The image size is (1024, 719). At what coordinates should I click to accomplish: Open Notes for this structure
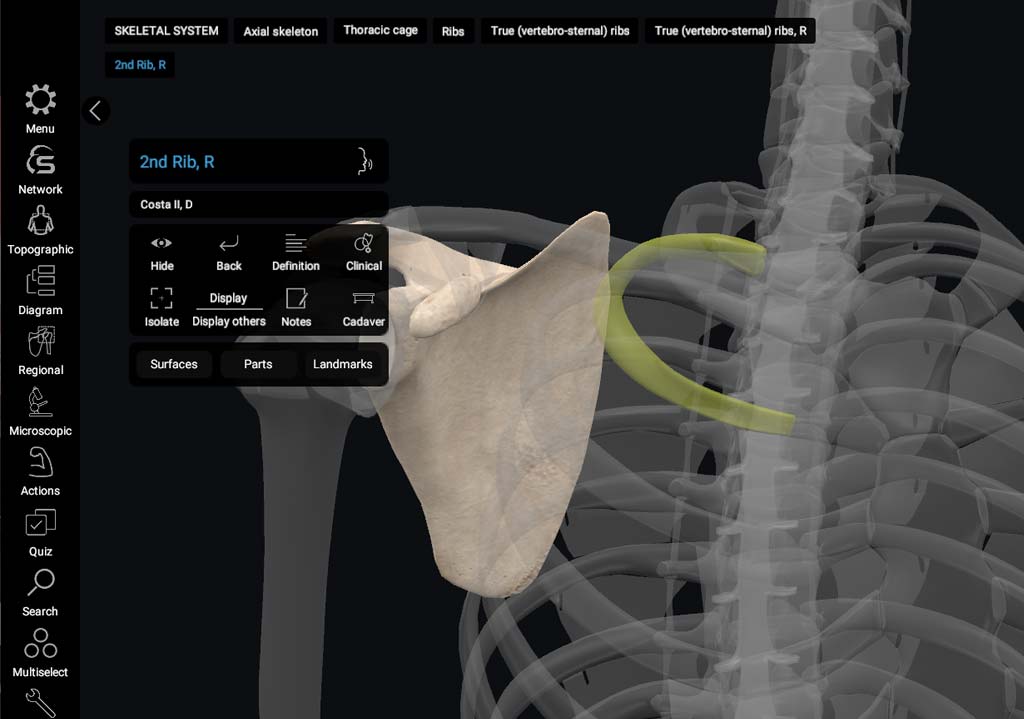[x=296, y=308]
